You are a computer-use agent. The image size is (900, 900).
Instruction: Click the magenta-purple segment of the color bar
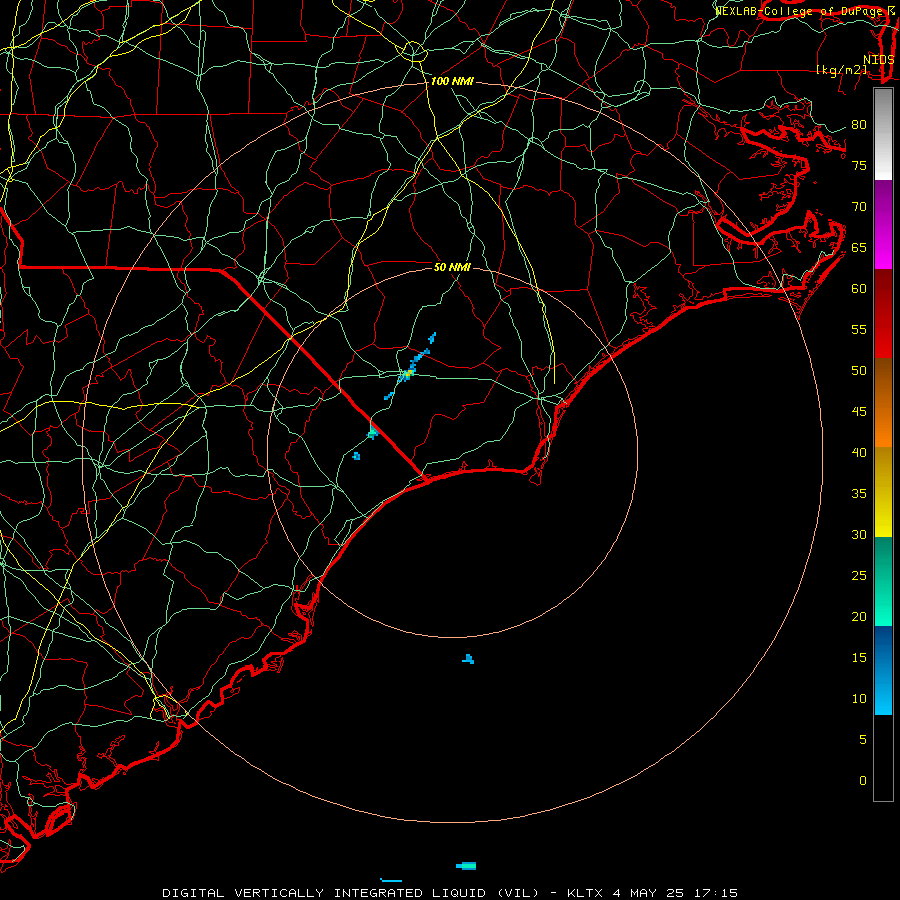click(883, 224)
